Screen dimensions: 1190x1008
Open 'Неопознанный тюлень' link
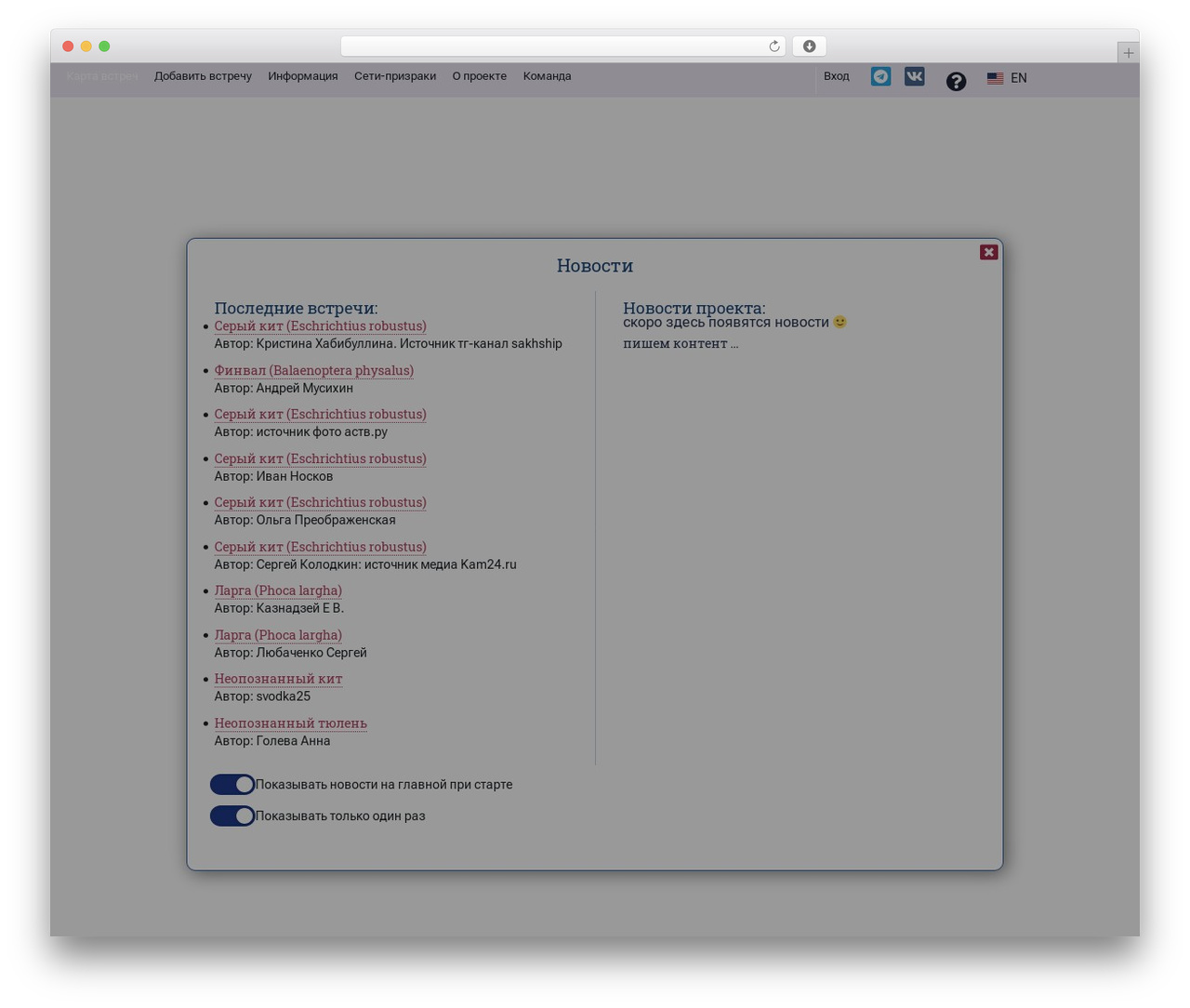click(290, 723)
